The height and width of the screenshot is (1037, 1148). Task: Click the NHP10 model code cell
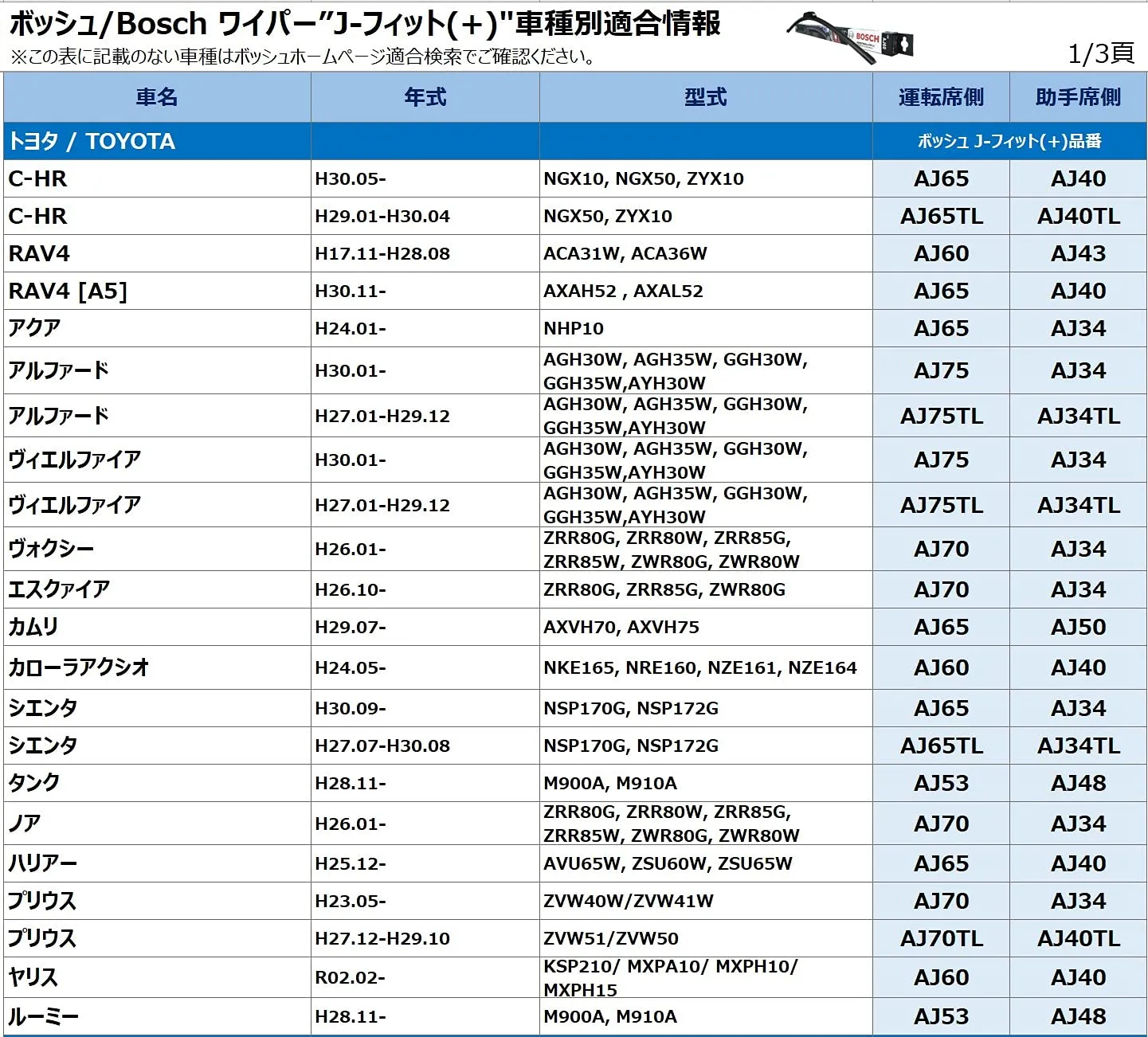point(574,328)
